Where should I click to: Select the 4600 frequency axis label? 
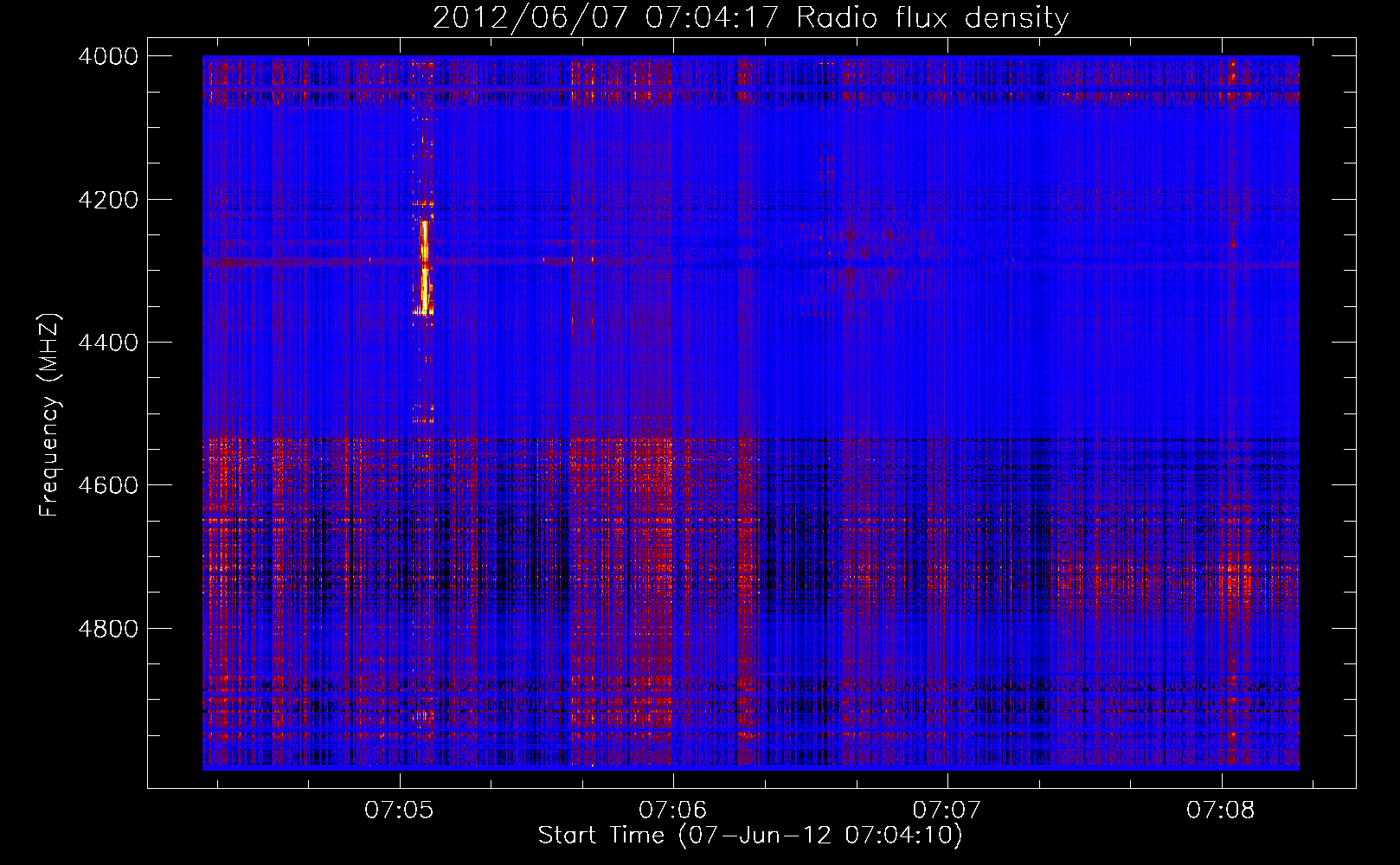click(x=108, y=485)
